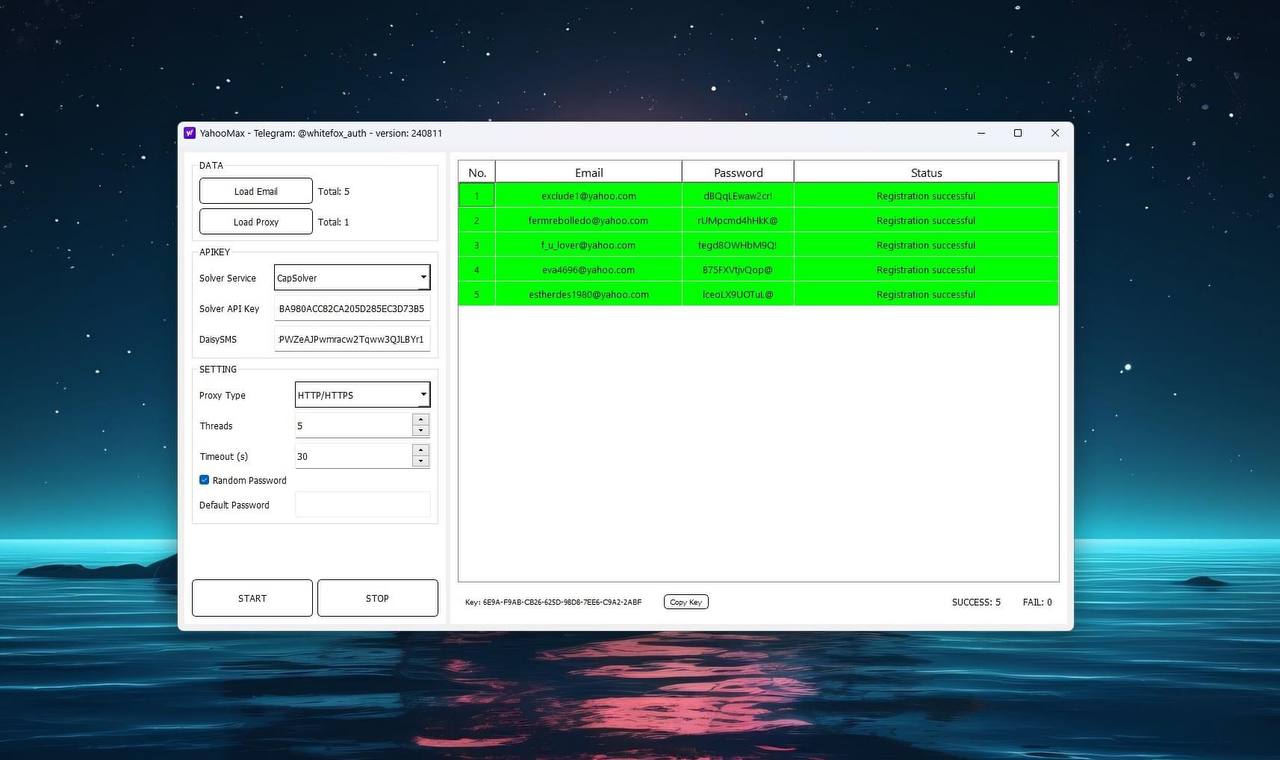1280x760 pixels.
Task: Click the Load Email button
Action: [256, 191]
